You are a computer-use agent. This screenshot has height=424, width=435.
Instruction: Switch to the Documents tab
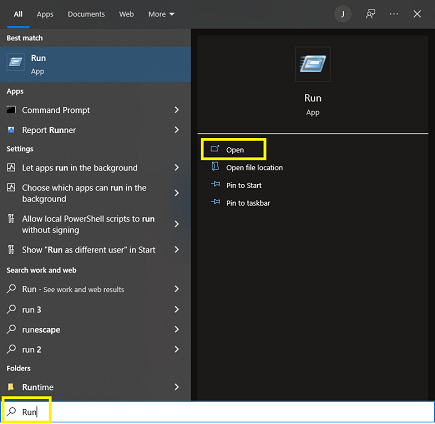coord(86,14)
